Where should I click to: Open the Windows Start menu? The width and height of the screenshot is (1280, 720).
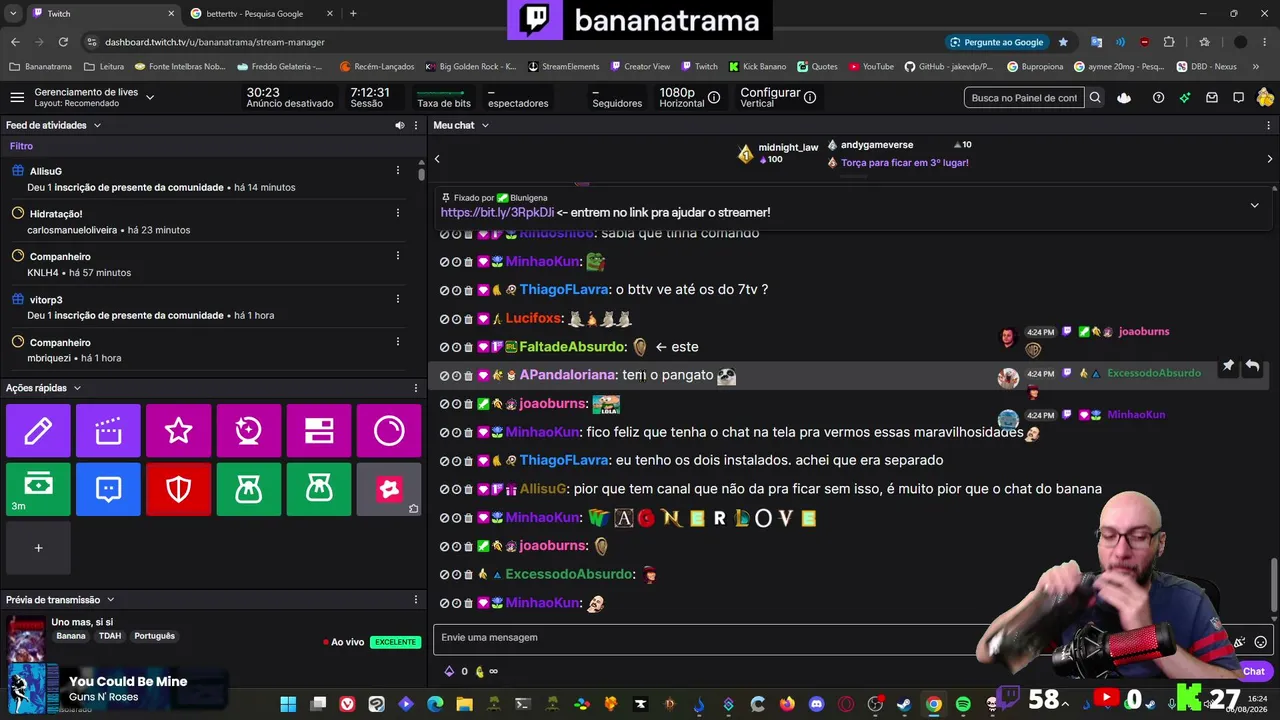click(288, 704)
